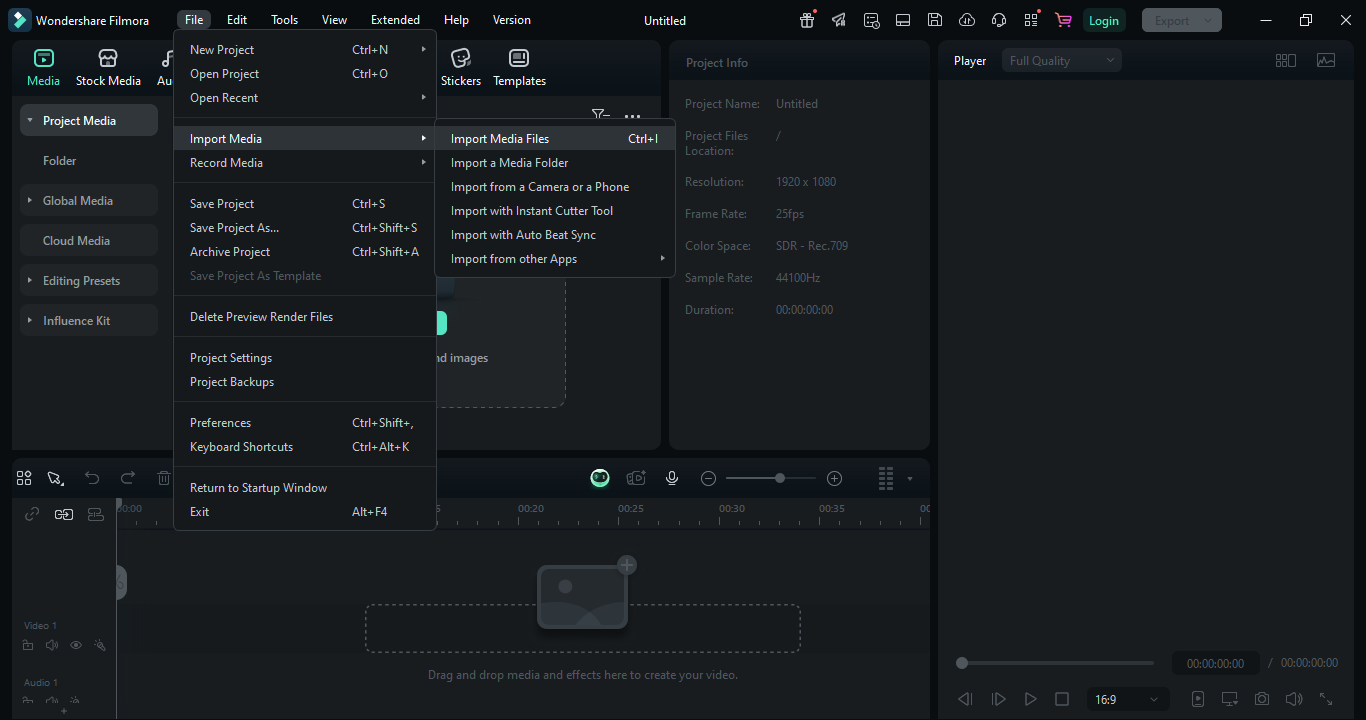Click the Player progress slider handle

(x=962, y=663)
